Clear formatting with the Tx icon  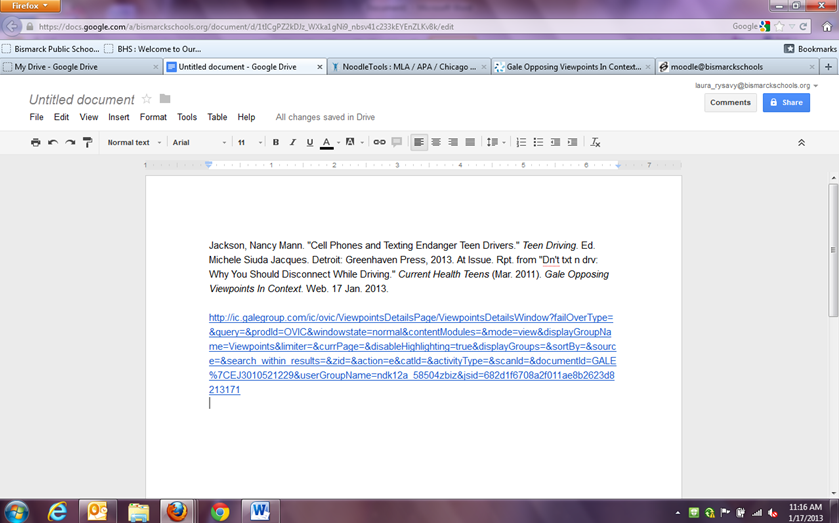(x=595, y=142)
